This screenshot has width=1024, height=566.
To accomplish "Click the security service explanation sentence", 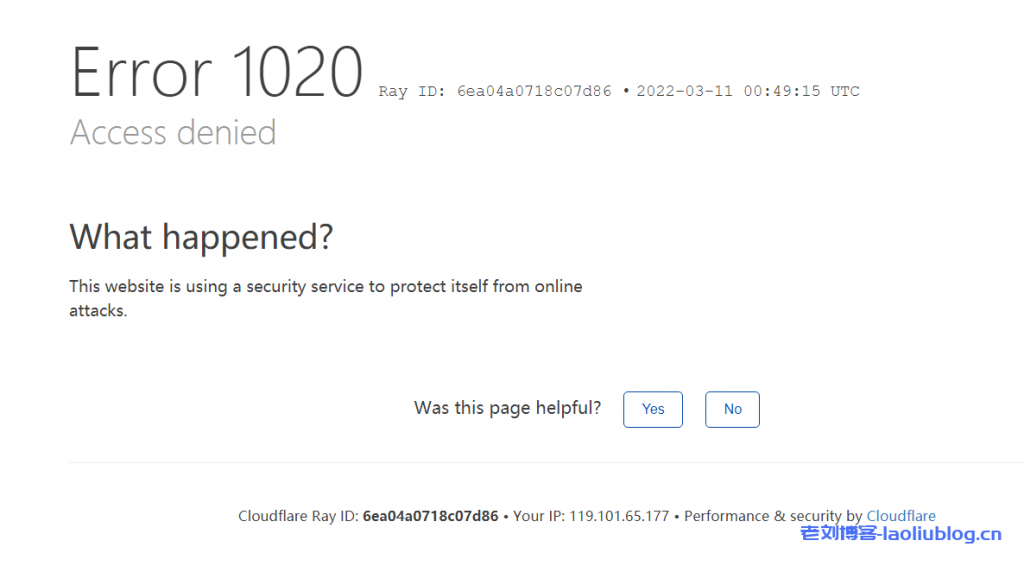I will tap(325, 287).
